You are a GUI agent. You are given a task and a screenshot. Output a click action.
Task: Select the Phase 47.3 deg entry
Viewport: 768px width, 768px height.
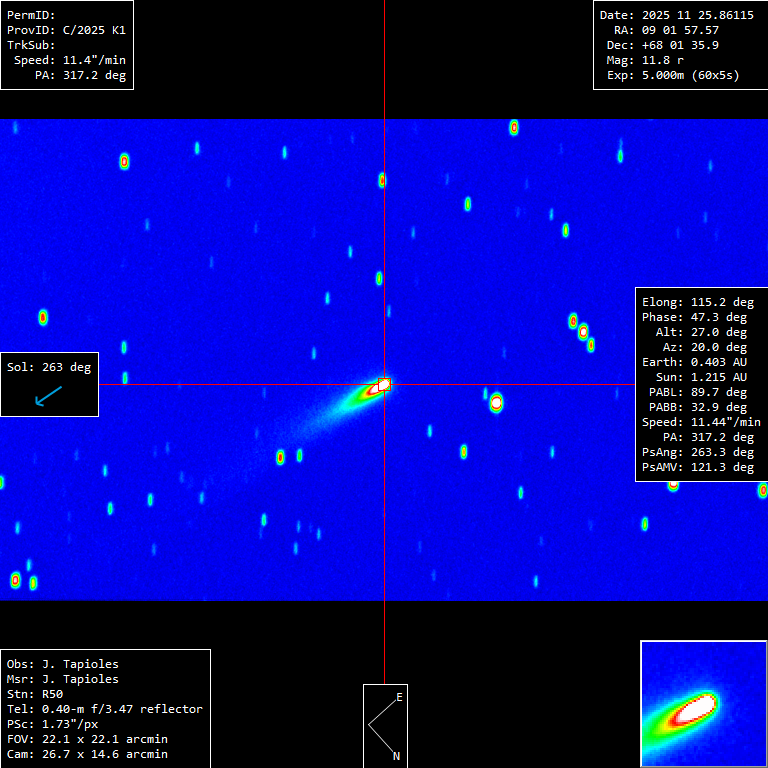(x=698, y=317)
